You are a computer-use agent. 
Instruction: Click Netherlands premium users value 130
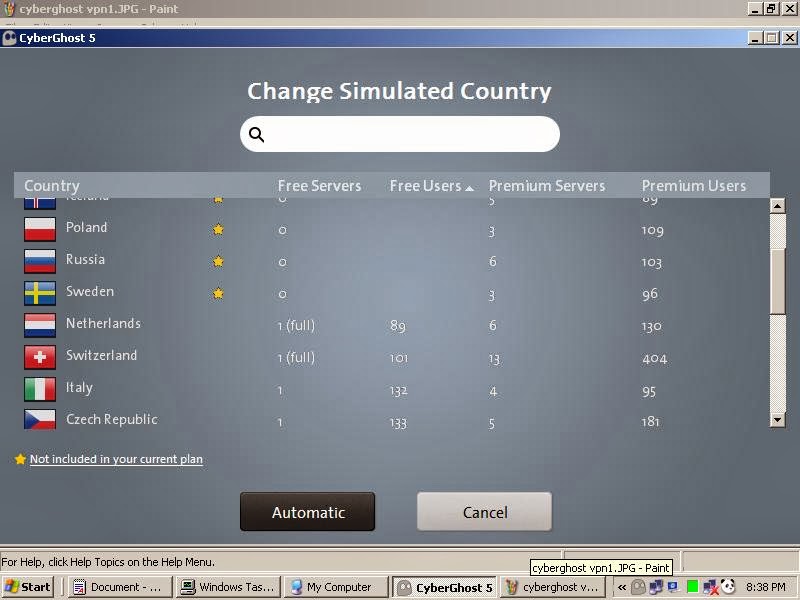tap(652, 326)
